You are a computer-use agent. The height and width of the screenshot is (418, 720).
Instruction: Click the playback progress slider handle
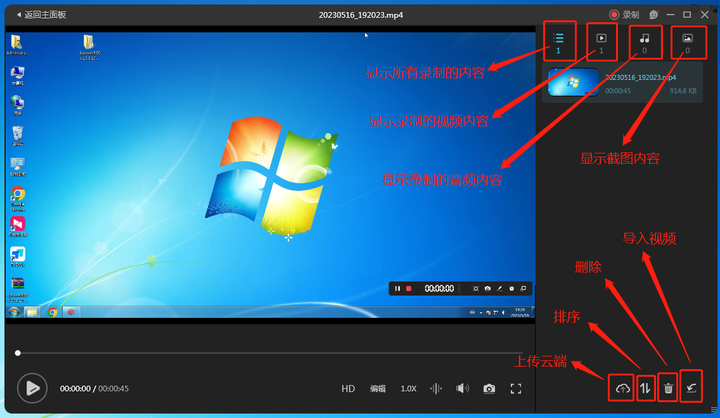(x=18, y=353)
